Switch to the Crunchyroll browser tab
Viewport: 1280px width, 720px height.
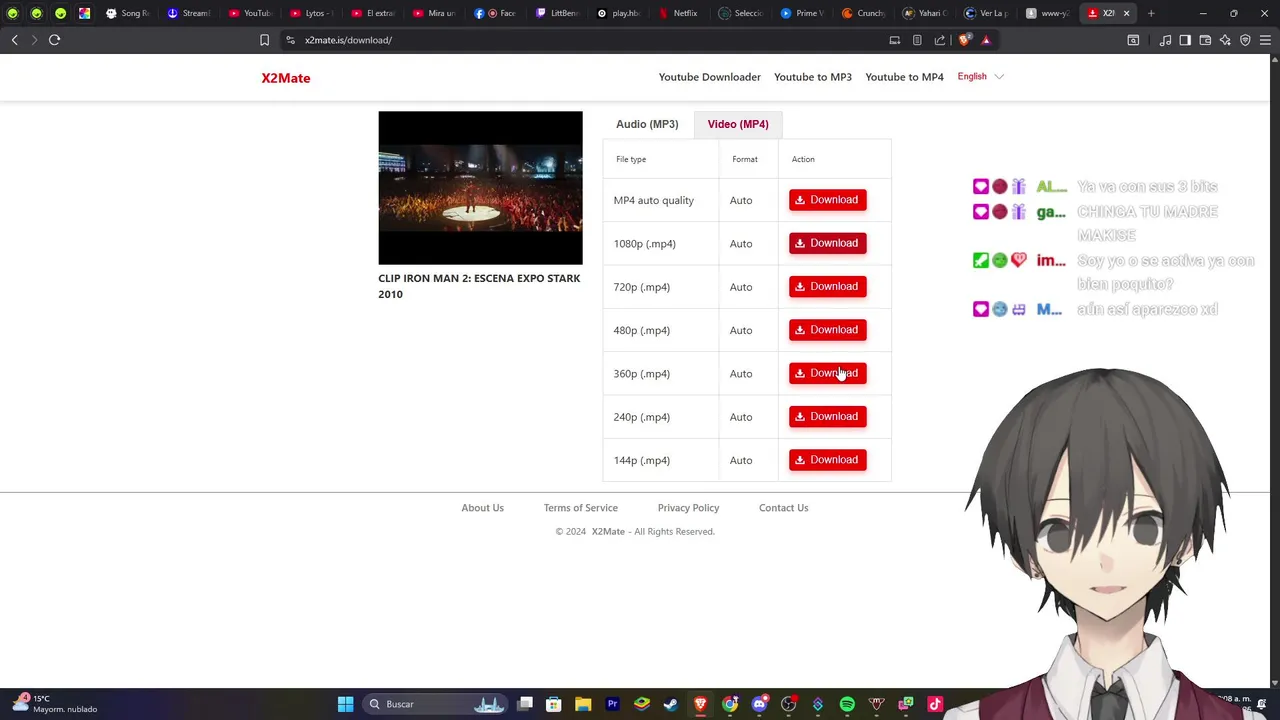863,13
